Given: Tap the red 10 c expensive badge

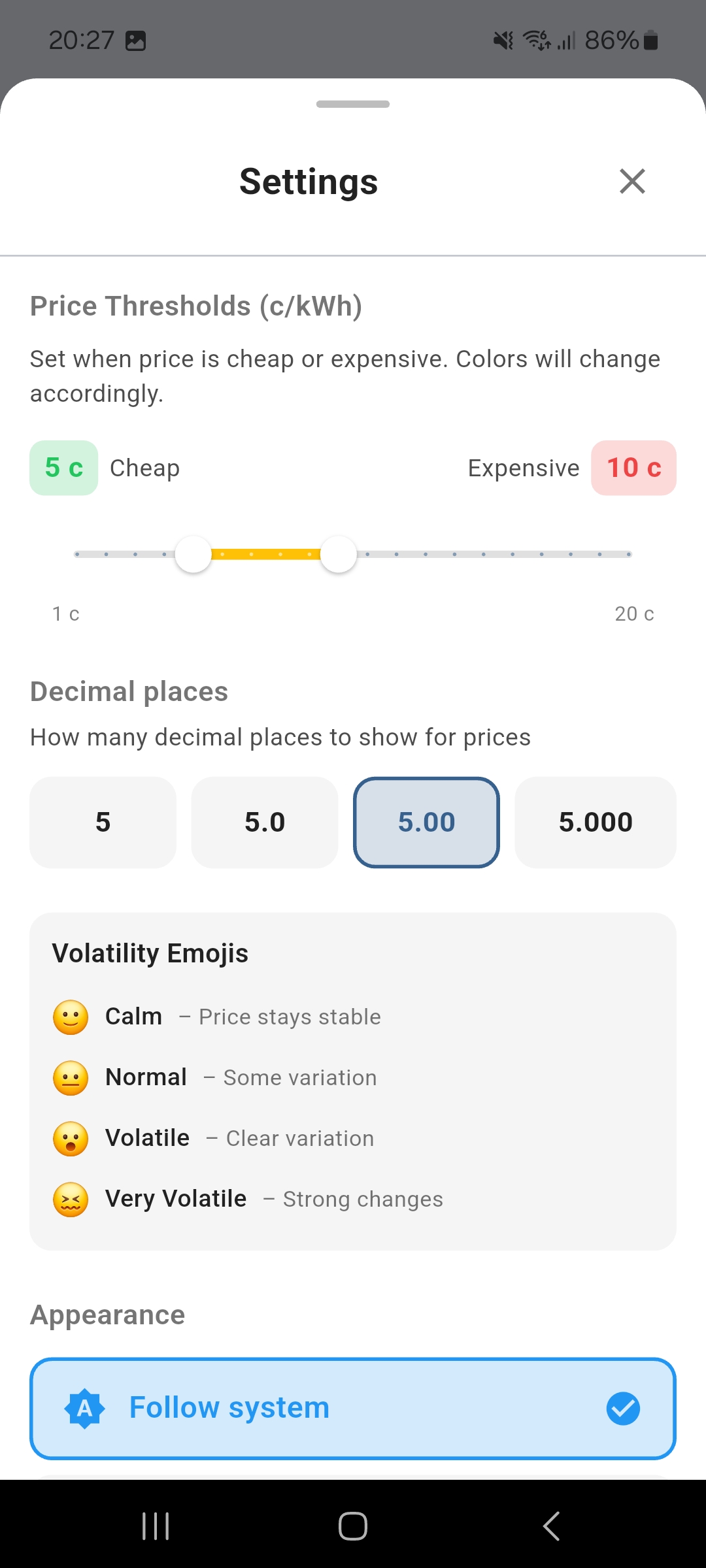Looking at the screenshot, I should (x=633, y=468).
